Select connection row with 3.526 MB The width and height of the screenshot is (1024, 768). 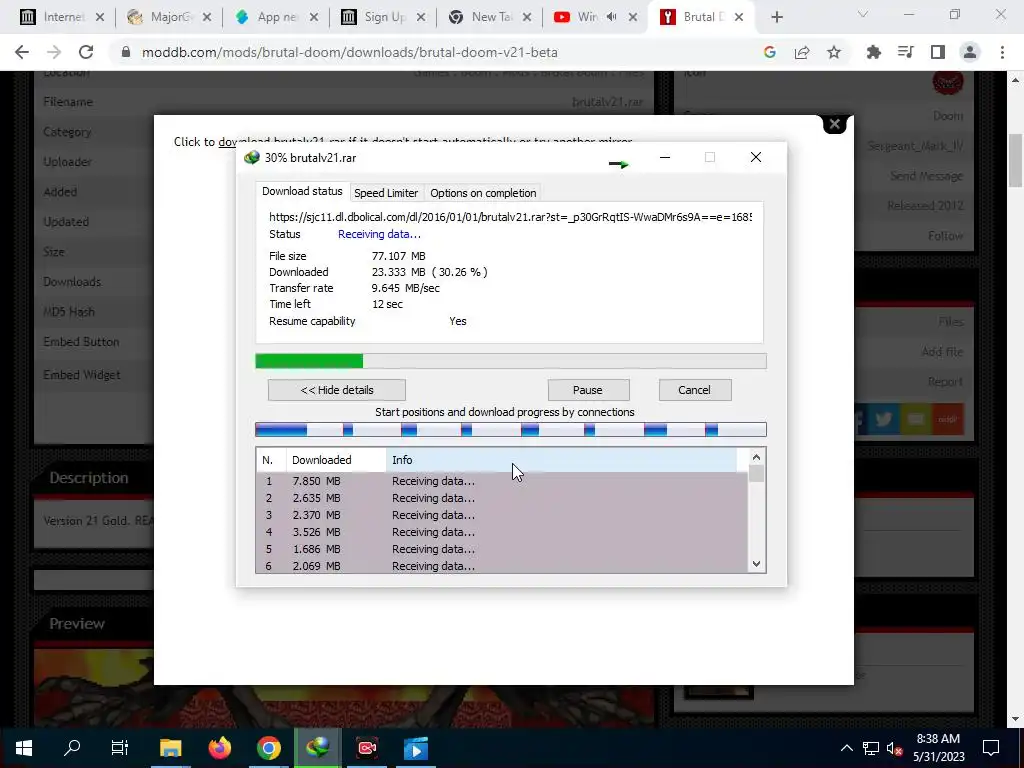pyautogui.click(x=502, y=532)
